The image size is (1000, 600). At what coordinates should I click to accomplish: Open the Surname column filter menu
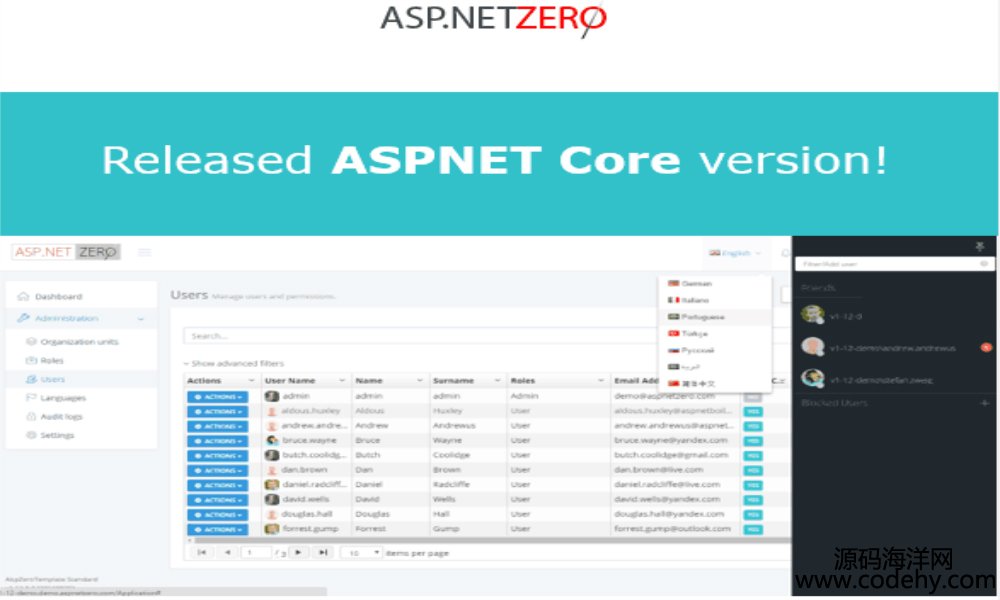tap(497, 381)
